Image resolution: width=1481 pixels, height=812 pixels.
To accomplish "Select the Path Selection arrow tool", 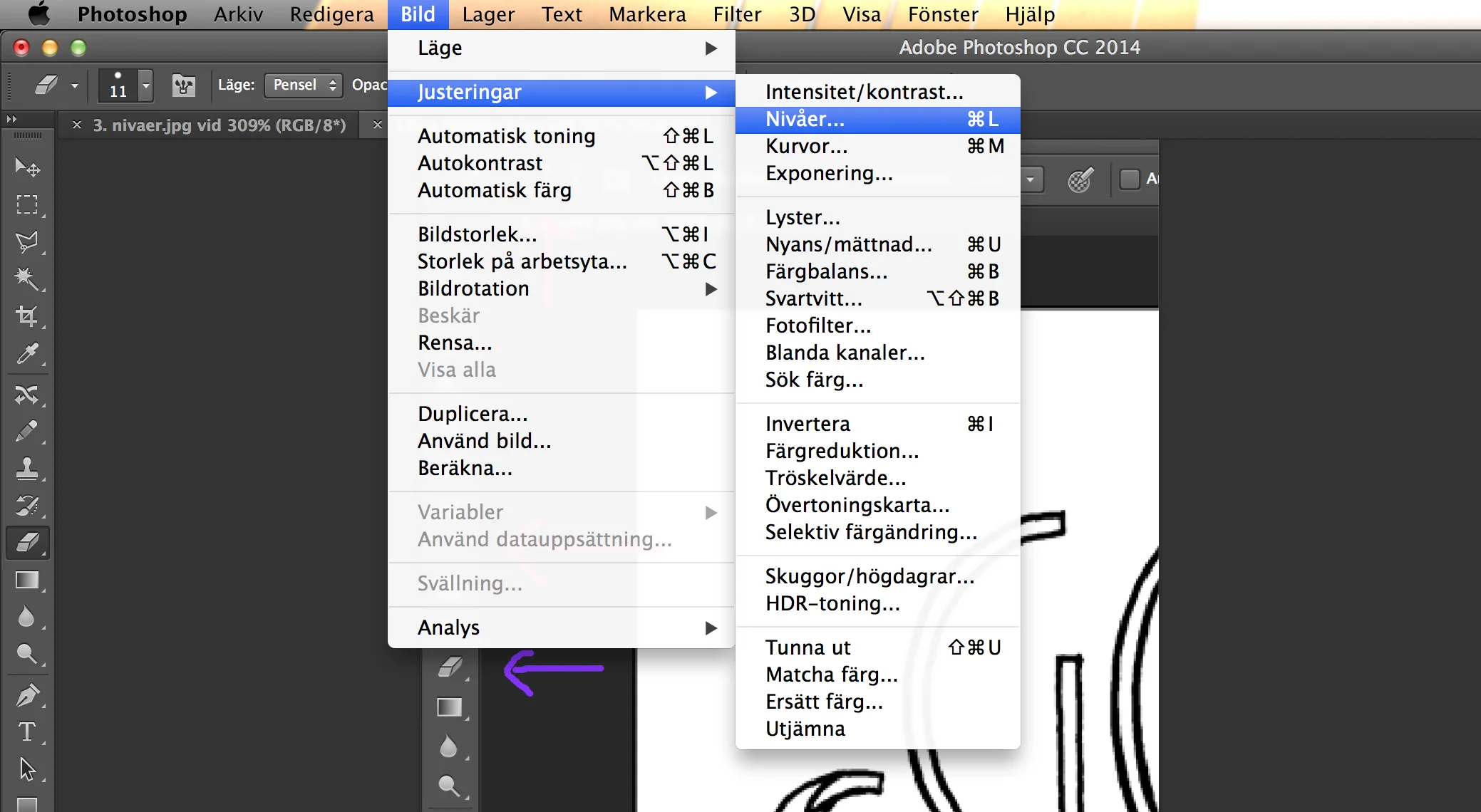I will (27, 769).
